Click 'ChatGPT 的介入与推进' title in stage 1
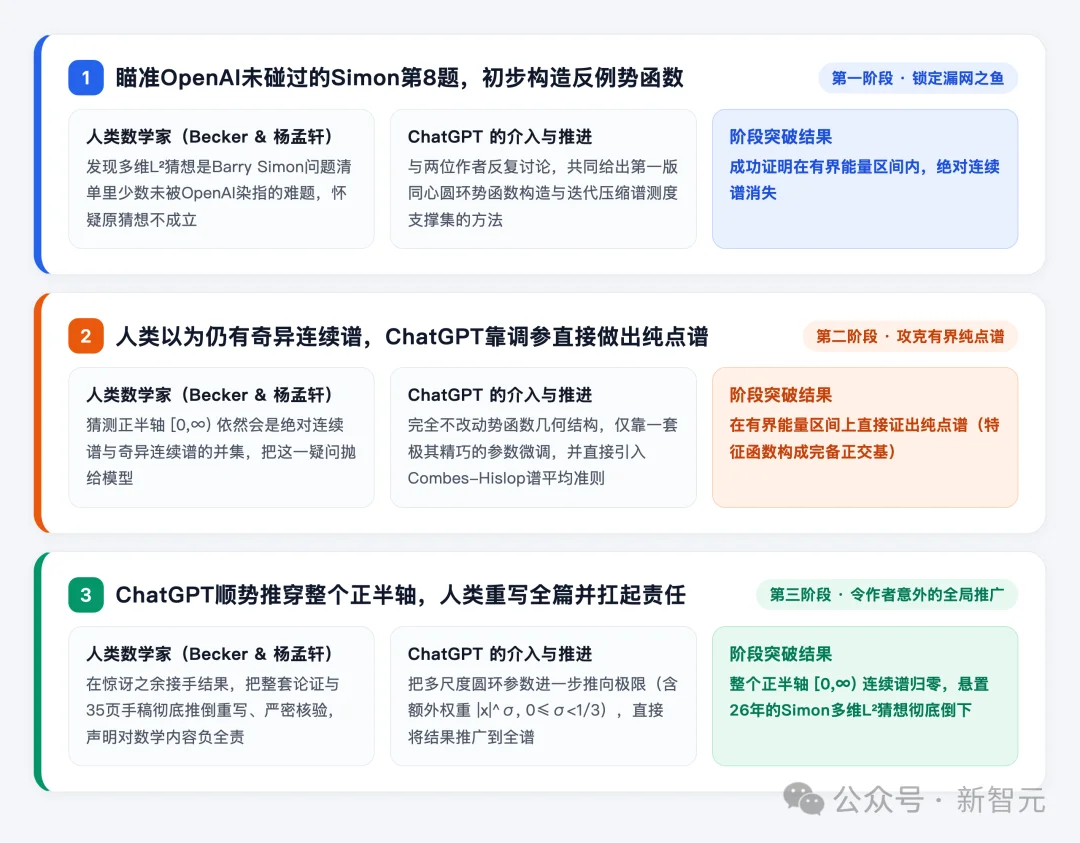The height and width of the screenshot is (843, 1080). 499,136
